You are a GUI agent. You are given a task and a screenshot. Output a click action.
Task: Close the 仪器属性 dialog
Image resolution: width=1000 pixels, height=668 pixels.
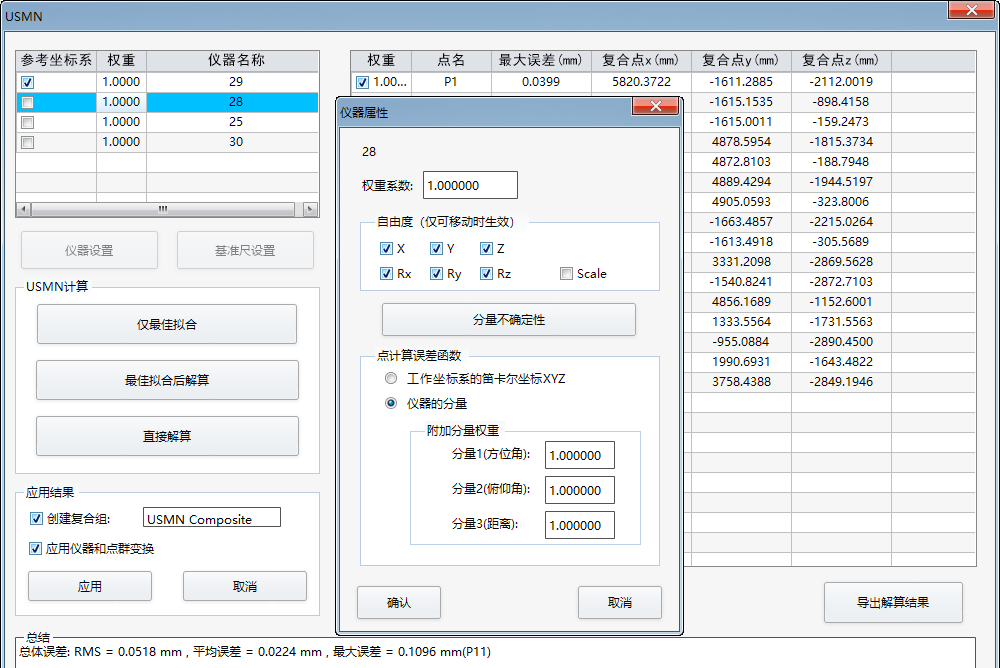[656, 108]
